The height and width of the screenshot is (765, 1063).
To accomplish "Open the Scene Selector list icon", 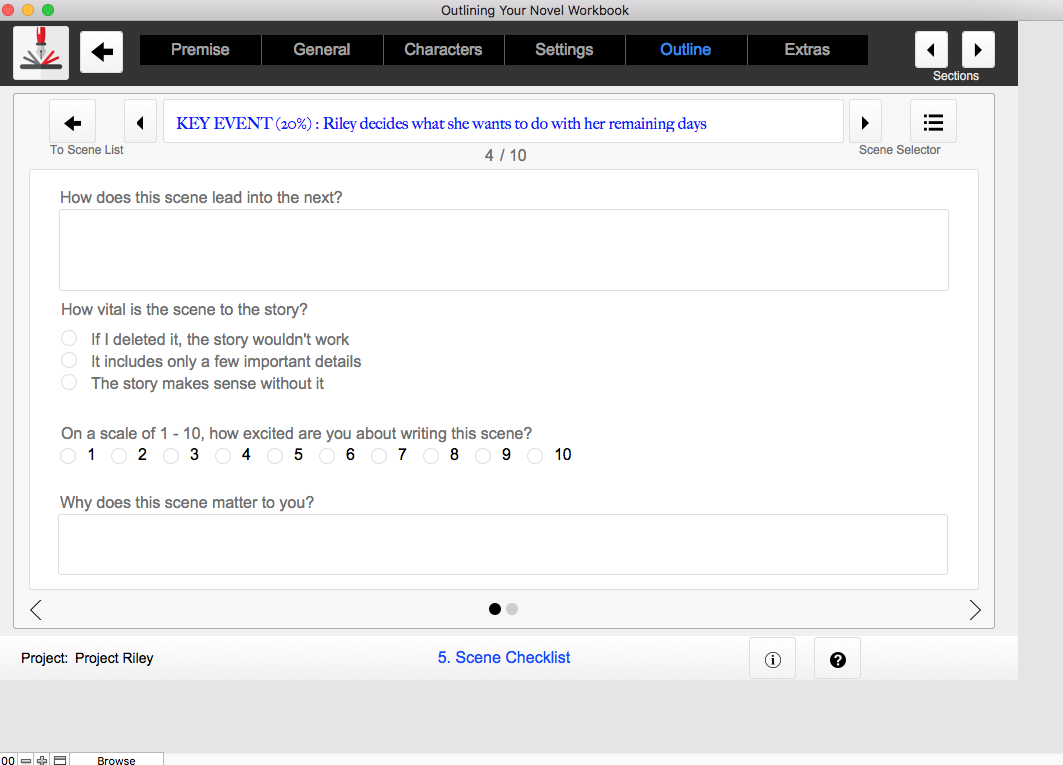I will click(x=933, y=122).
